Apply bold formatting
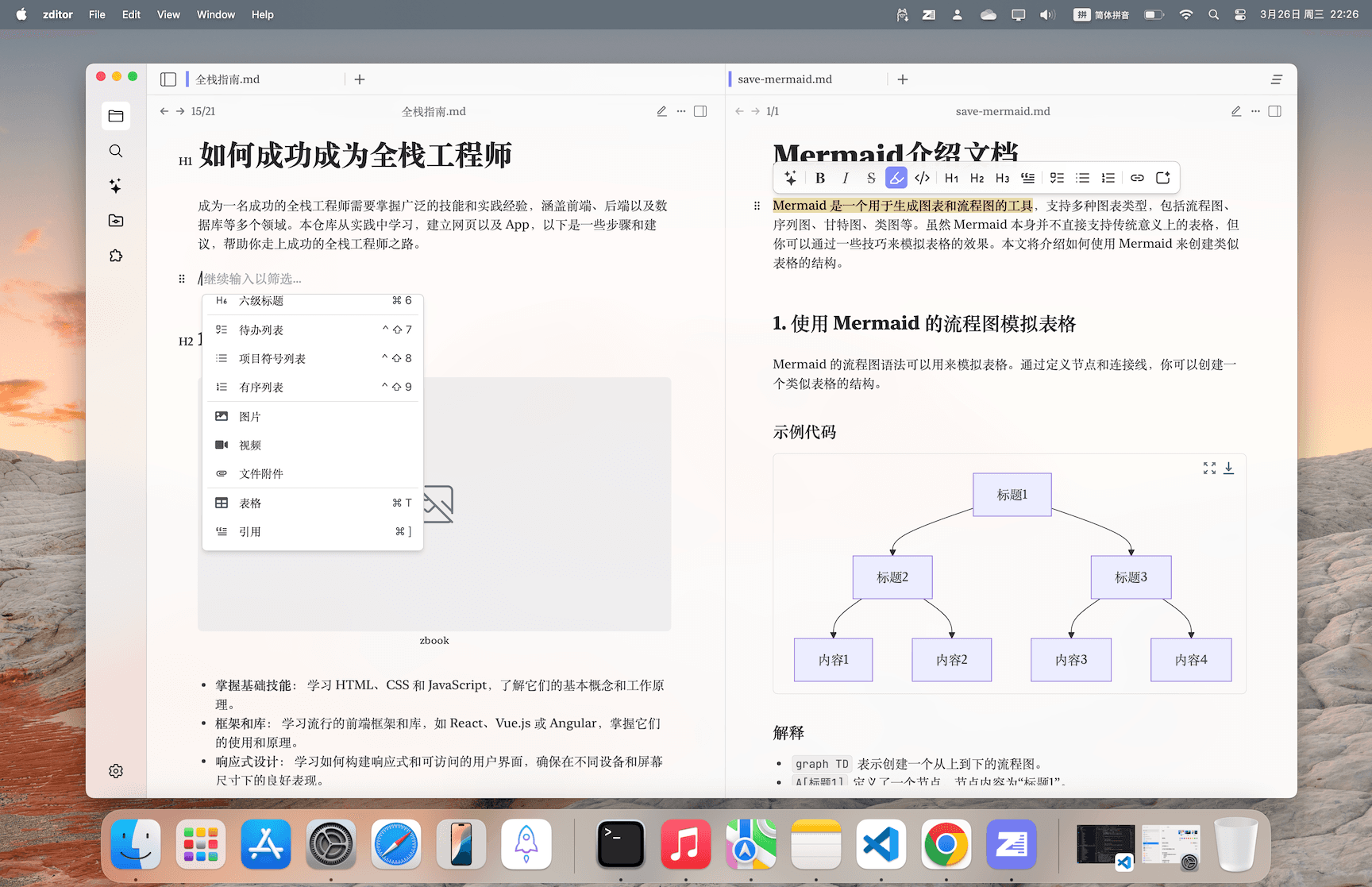 (820, 178)
